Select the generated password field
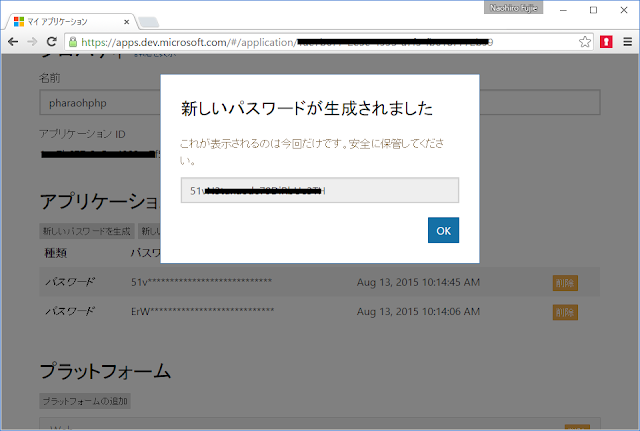The height and width of the screenshot is (431, 640). tap(320, 190)
